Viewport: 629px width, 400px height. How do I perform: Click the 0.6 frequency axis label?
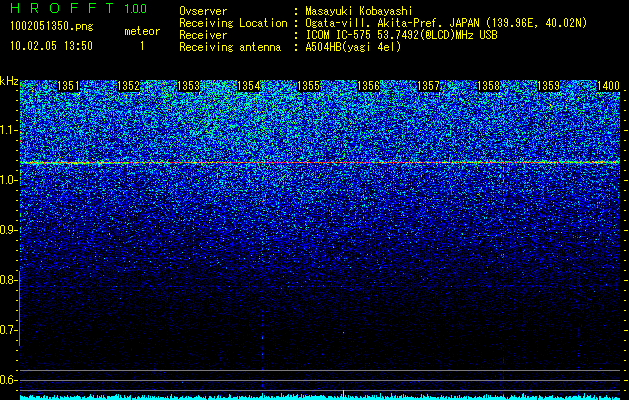(x=8, y=380)
